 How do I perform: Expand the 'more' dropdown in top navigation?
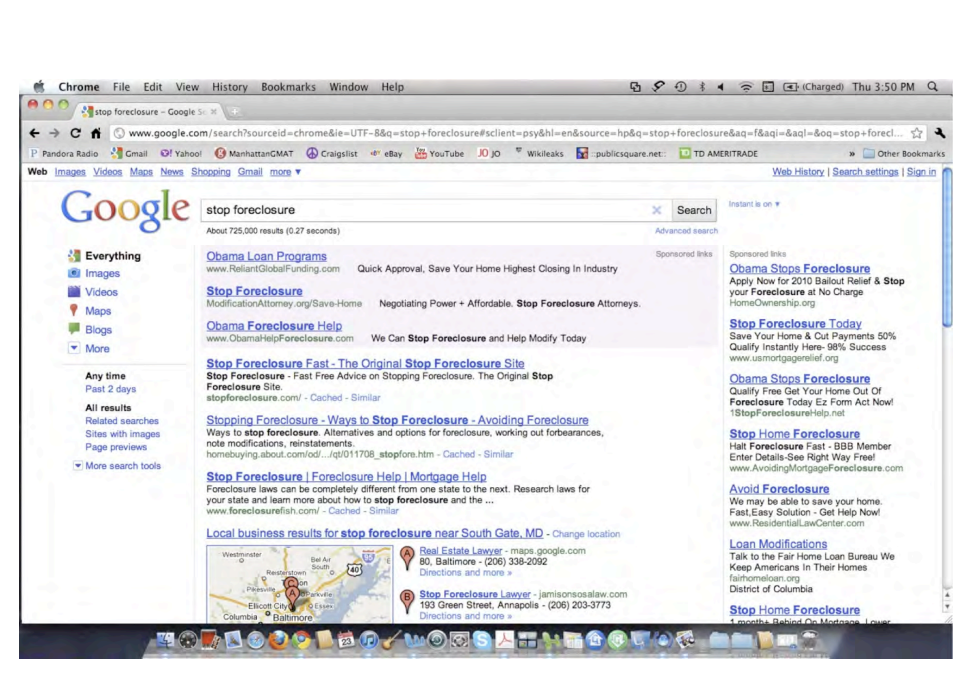[285, 172]
